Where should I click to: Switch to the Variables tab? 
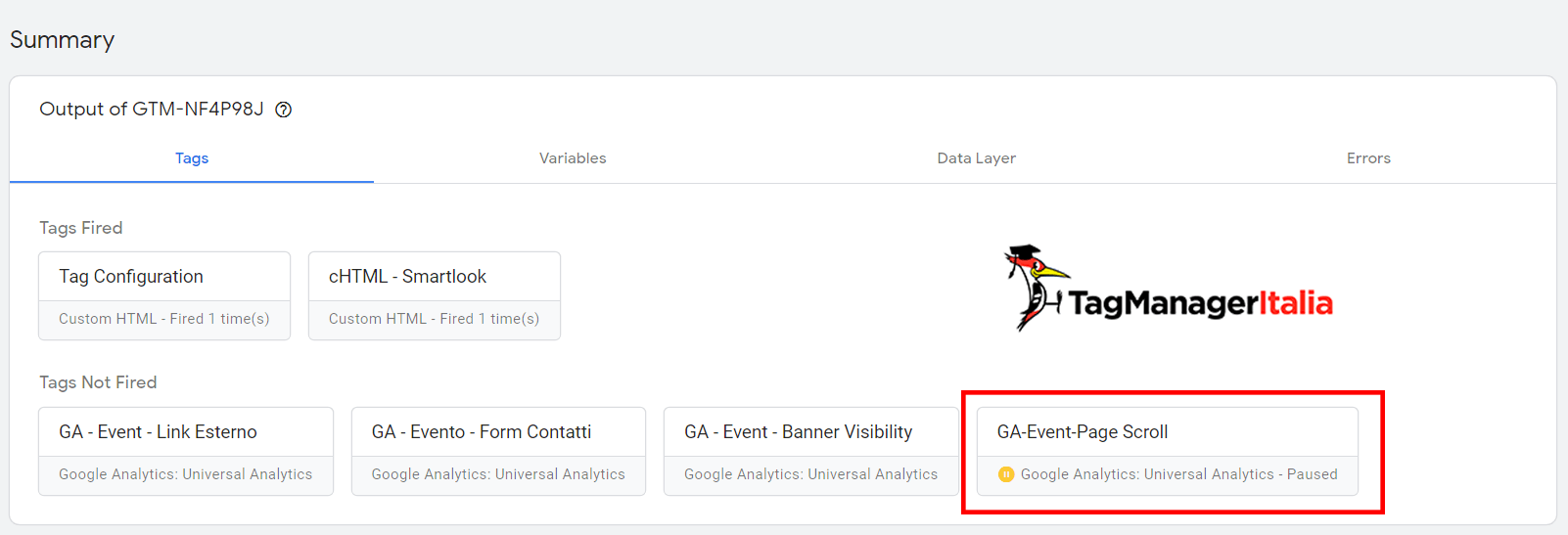pos(573,158)
